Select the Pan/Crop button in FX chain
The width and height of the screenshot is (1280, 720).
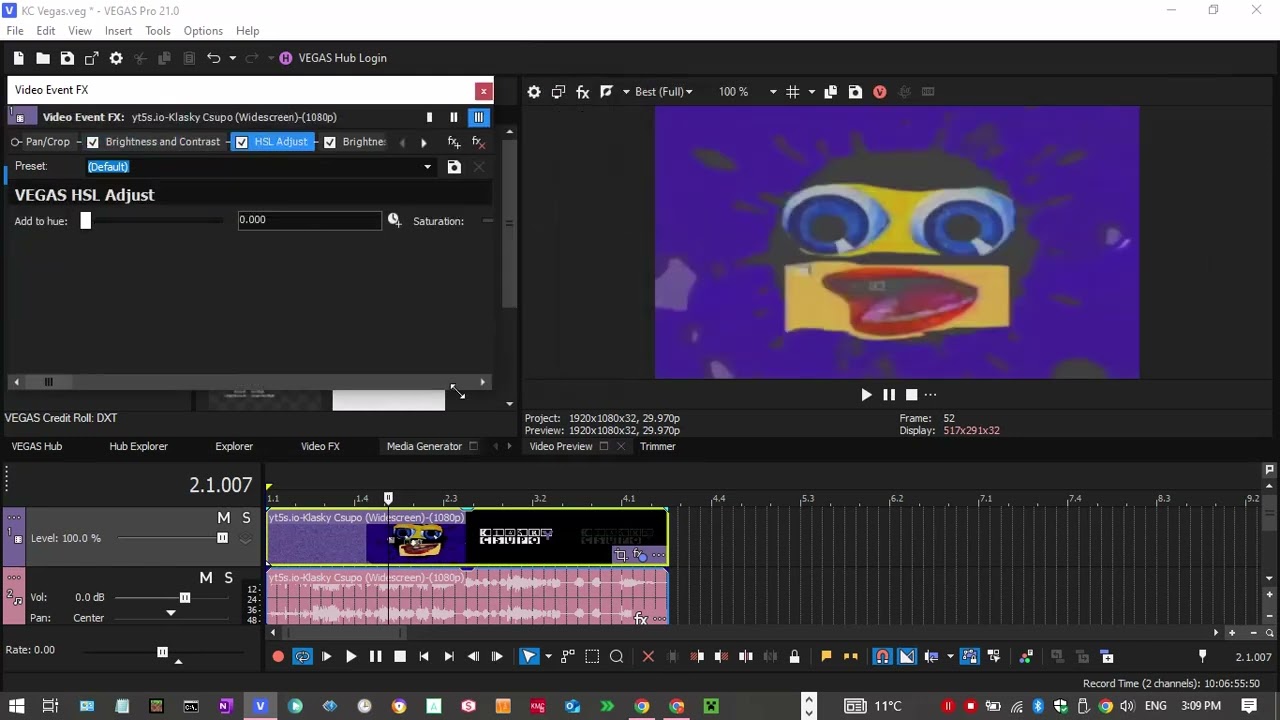click(x=41, y=142)
